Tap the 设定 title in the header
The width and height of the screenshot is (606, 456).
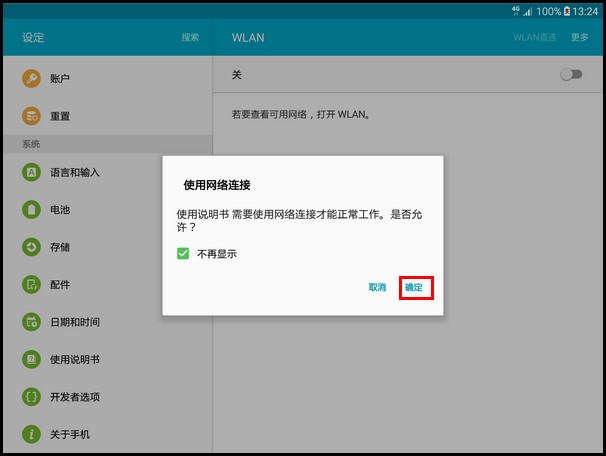[33, 37]
